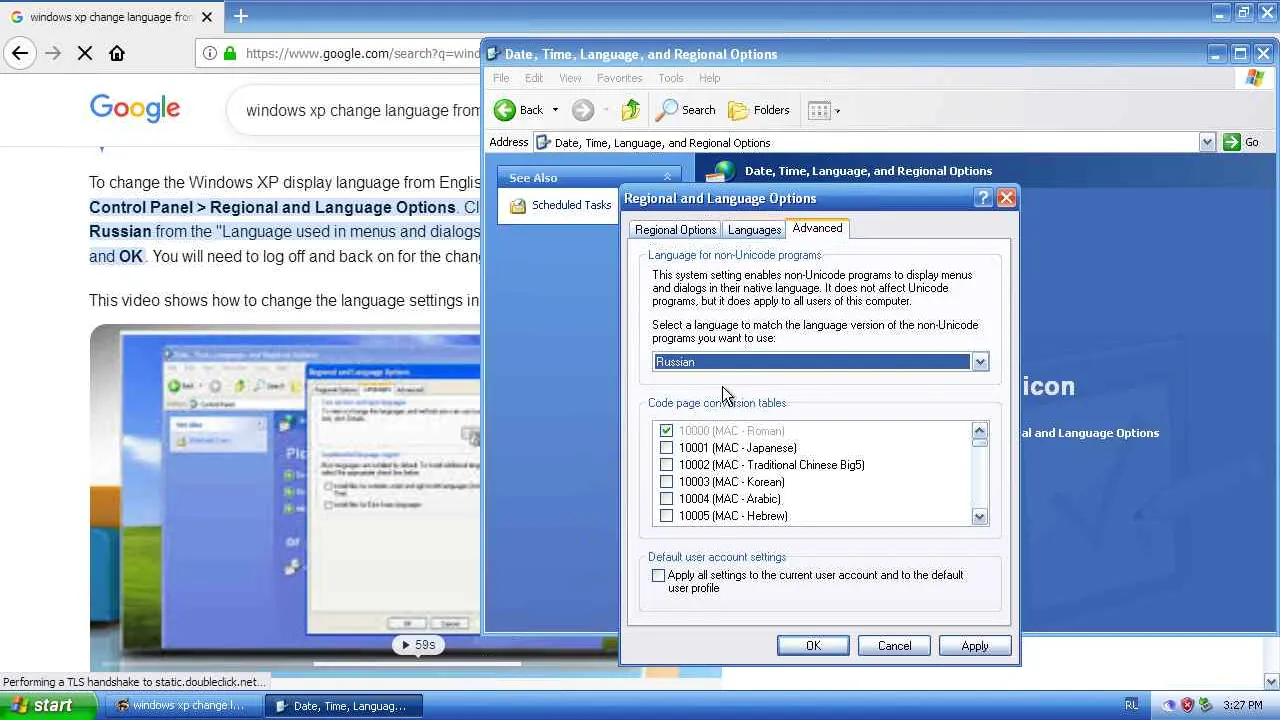1280x720 pixels.
Task: Click the icon at the Address bar's left
Action: coord(544,142)
